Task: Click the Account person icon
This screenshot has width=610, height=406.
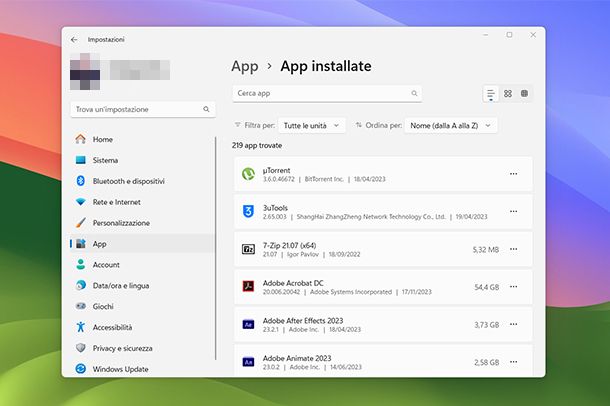Action: 81,265
